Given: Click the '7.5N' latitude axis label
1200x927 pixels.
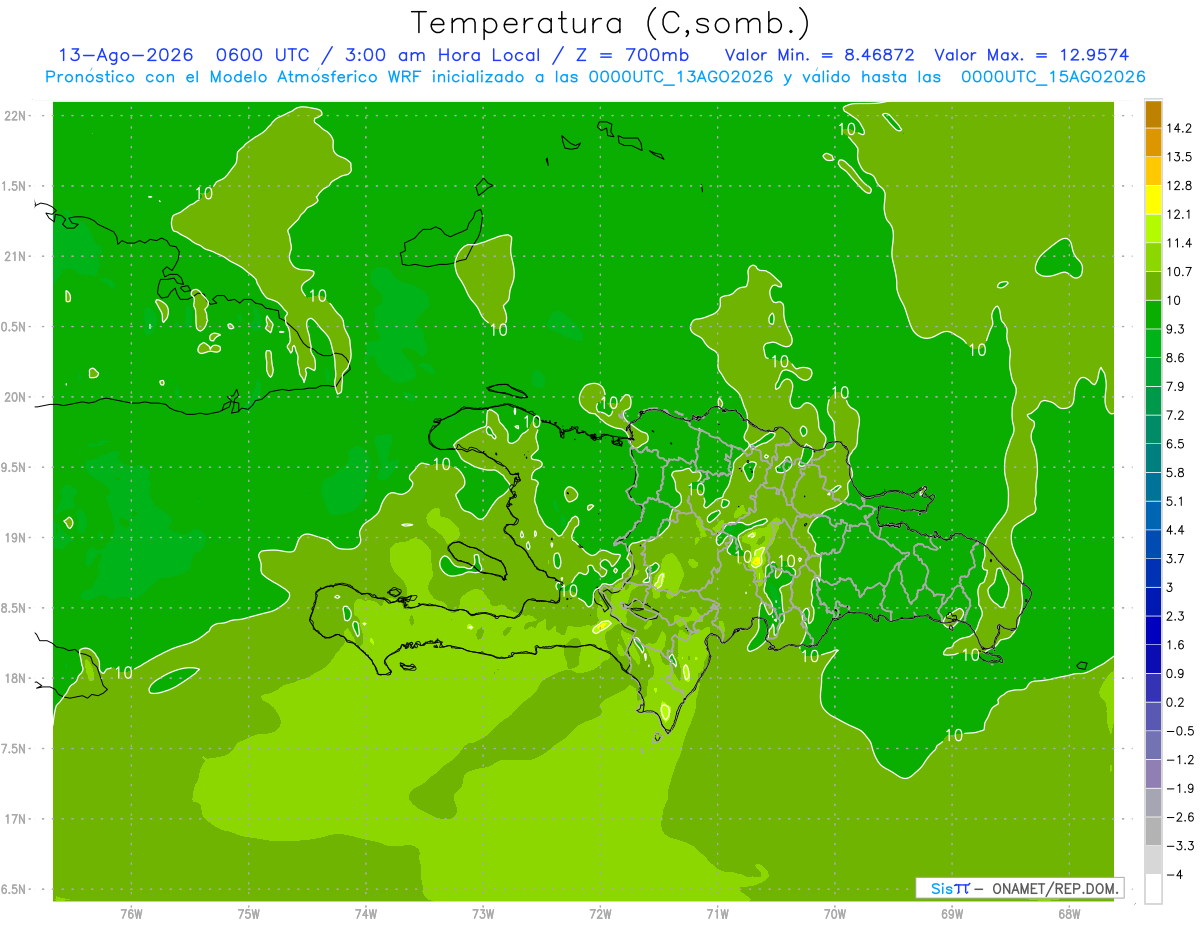Looking at the screenshot, I should (15, 749).
